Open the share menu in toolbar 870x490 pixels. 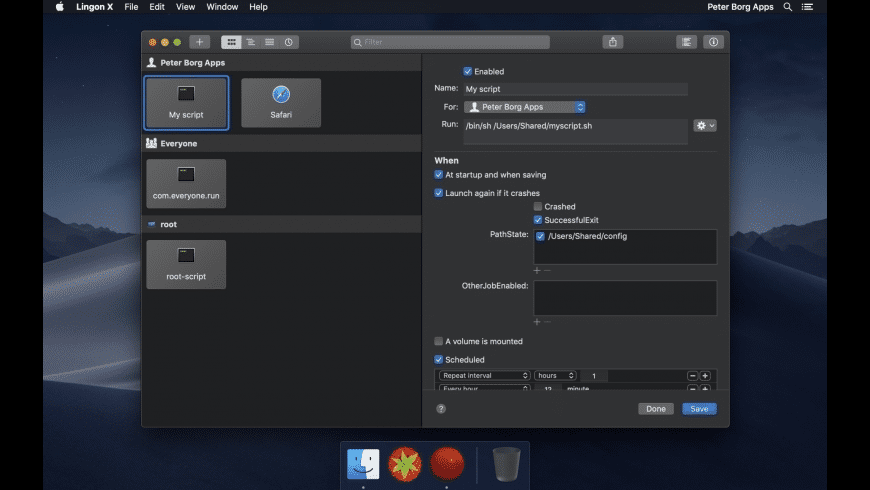pyautogui.click(x=613, y=42)
